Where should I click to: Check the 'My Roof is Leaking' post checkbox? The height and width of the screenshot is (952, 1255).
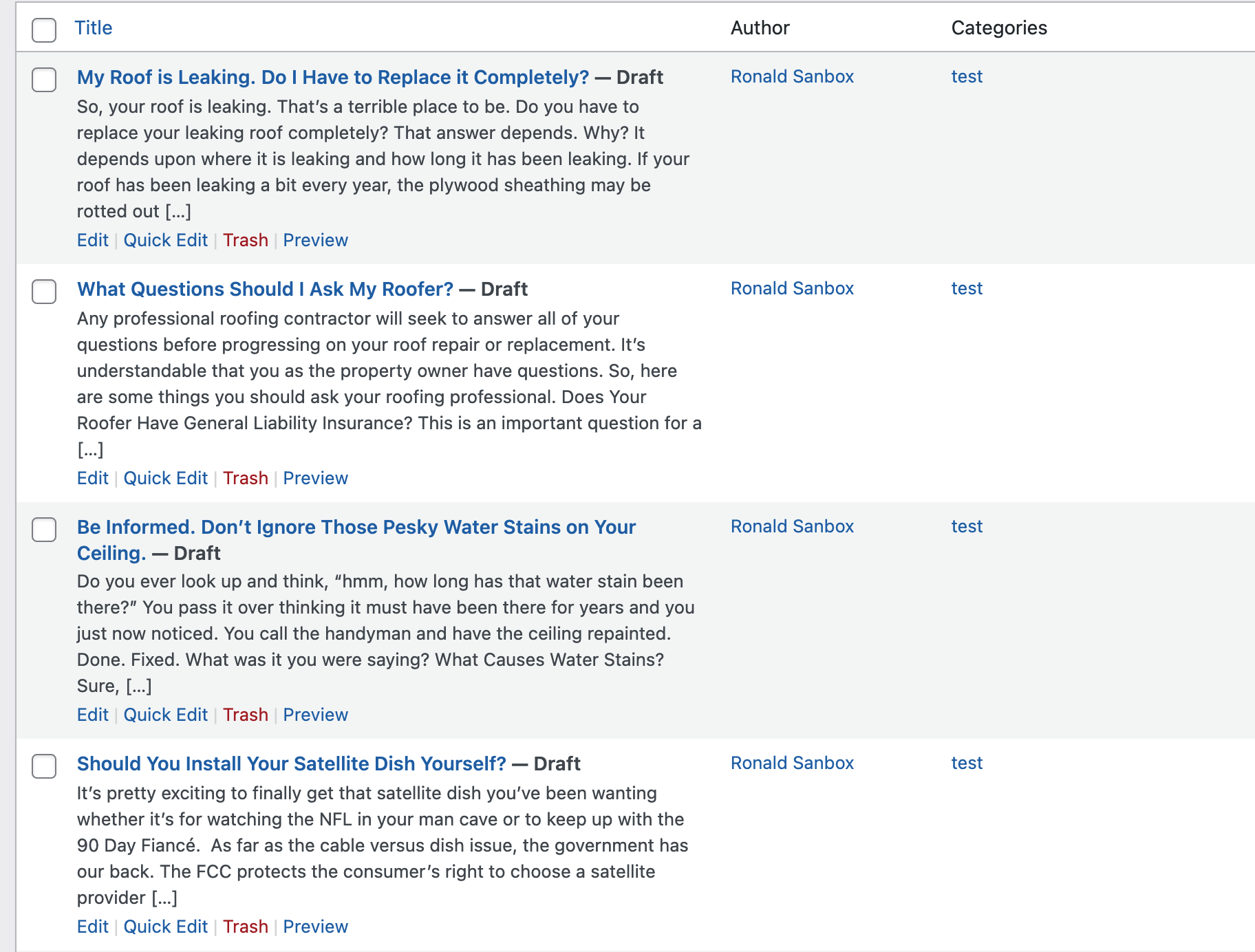pos(44,79)
